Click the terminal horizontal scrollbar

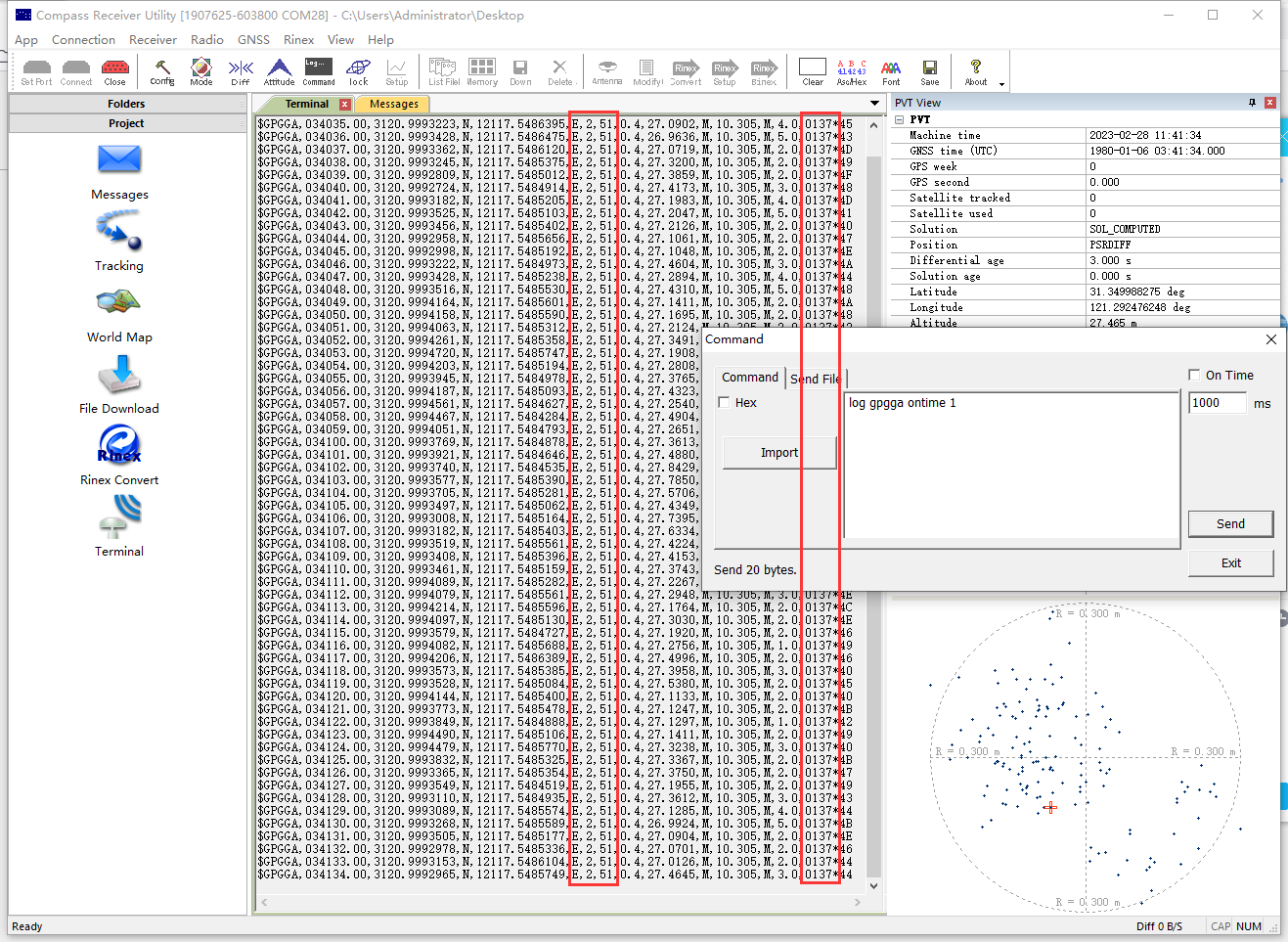(562, 902)
